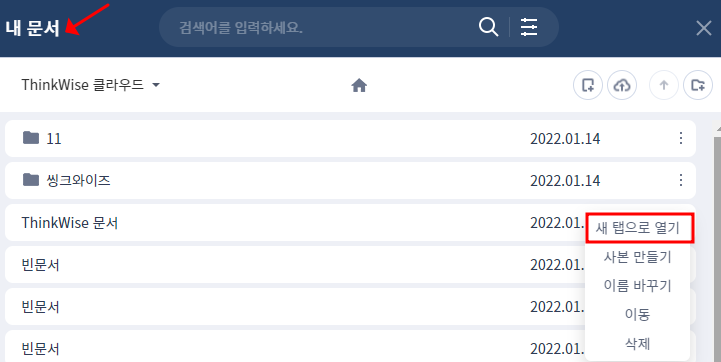Create a new folder using the folder-plus icon

pyautogui.click(x=698, y=85)
